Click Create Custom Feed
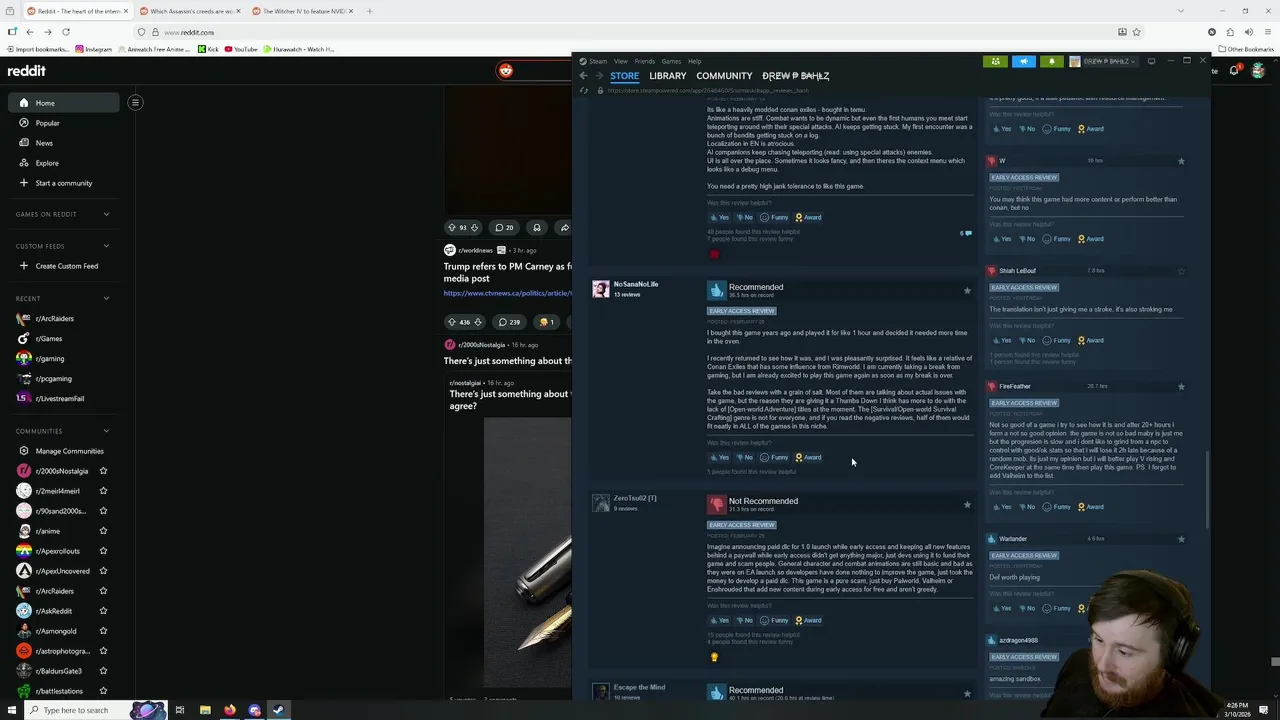This screenshot has width=1280, height=720. [64, 266]
